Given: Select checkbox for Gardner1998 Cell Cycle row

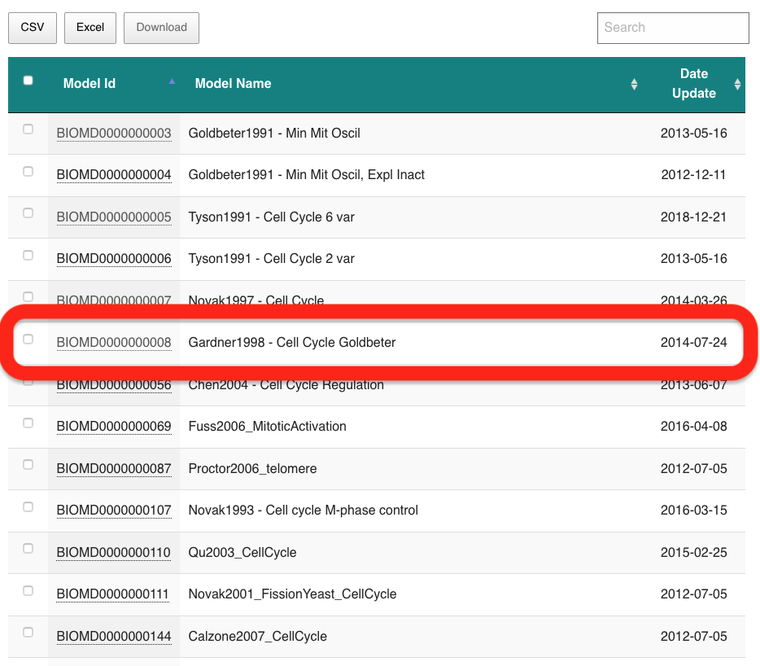Looking at the screenshot, I should (28, 339).
